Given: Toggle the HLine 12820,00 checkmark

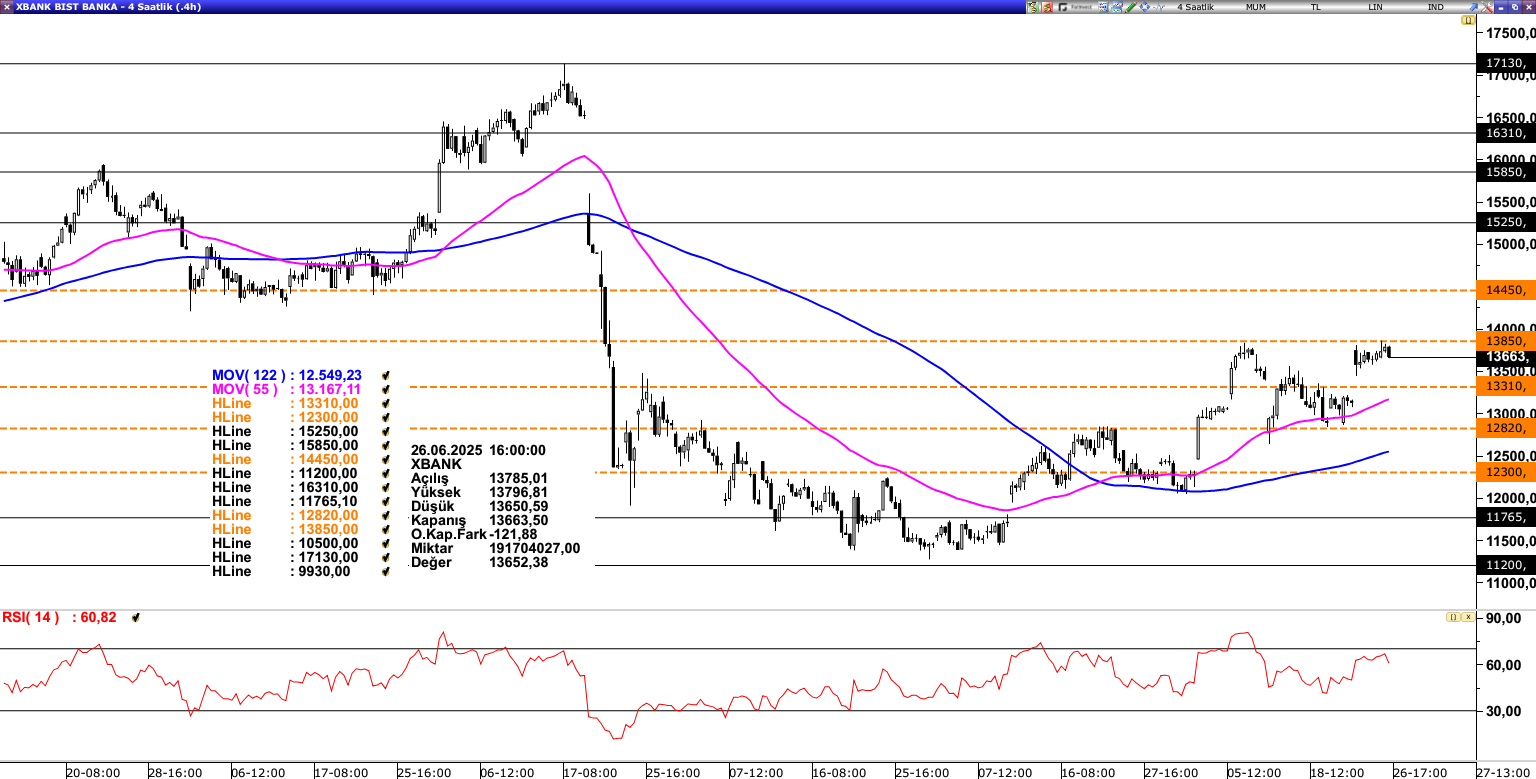Looking at the screenshot, I should [x=386, y=515].
